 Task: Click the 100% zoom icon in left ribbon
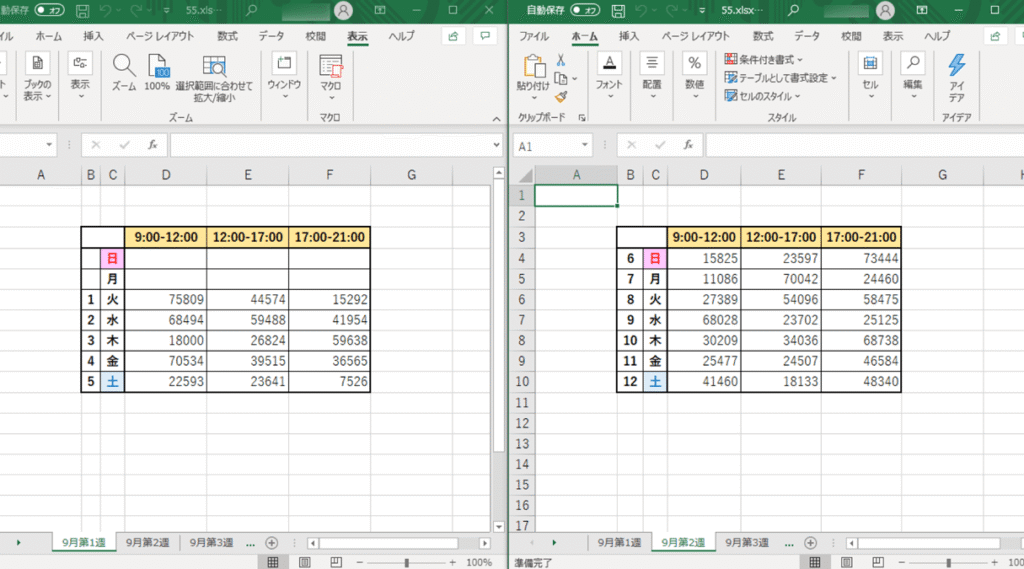point(157,68)
